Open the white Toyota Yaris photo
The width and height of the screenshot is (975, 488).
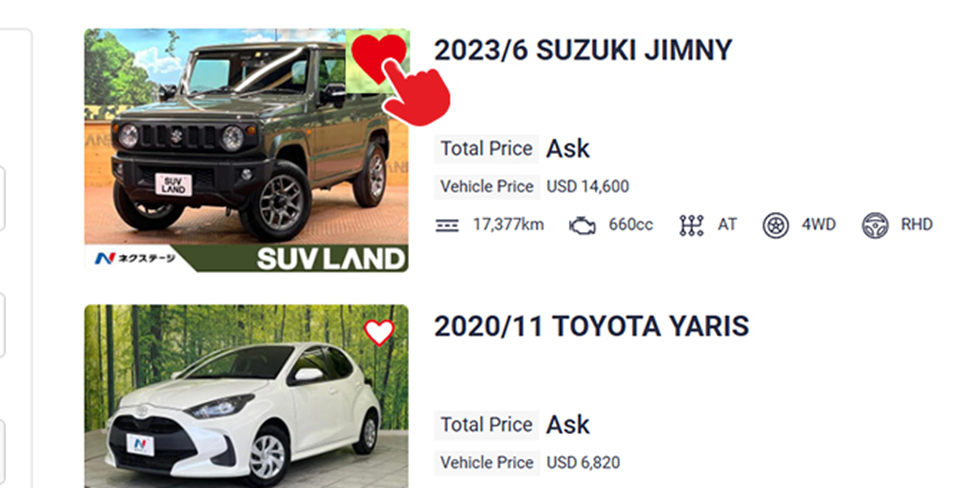tap(246, 396)
